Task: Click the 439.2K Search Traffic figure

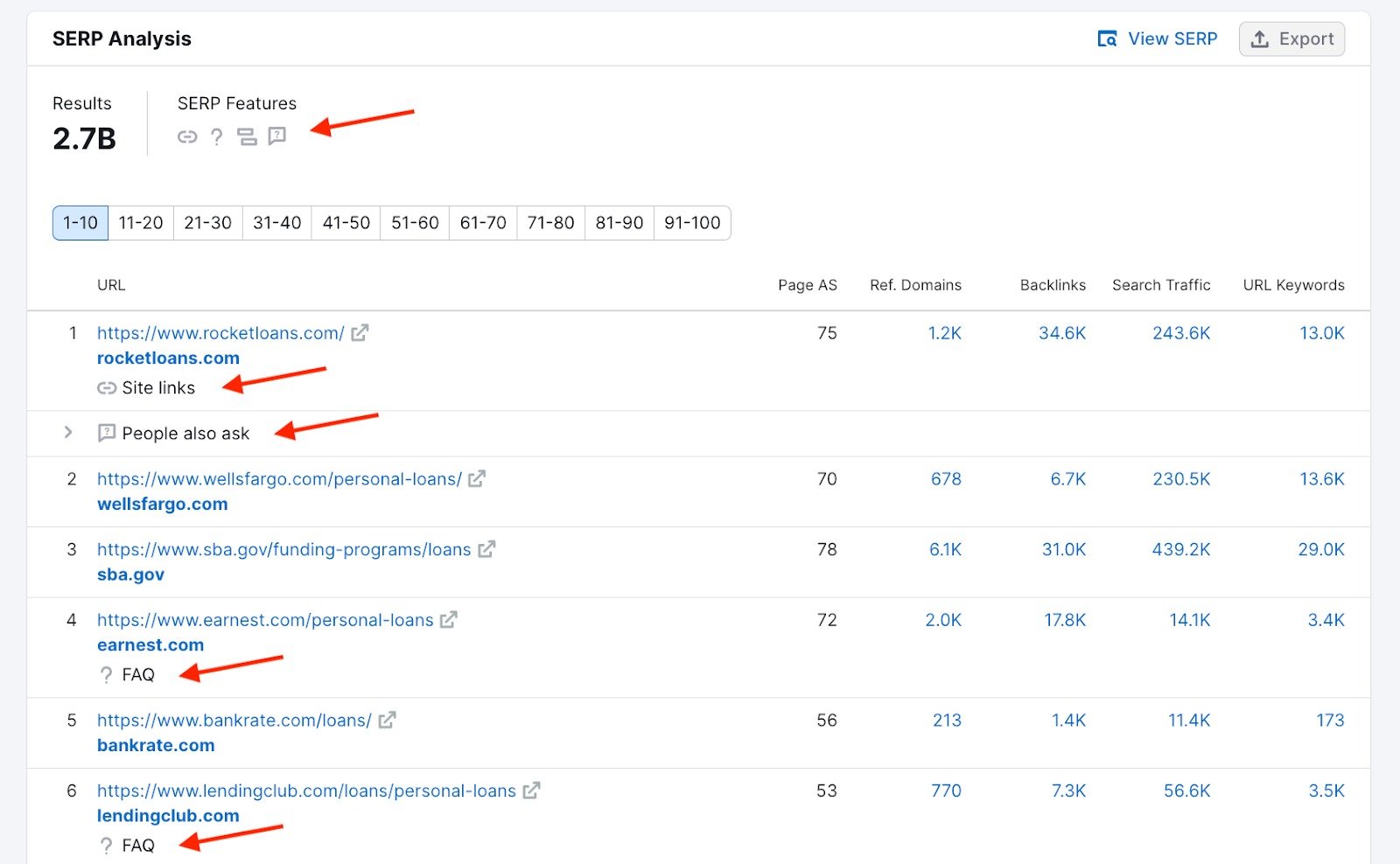Action: pos(1179,549)
